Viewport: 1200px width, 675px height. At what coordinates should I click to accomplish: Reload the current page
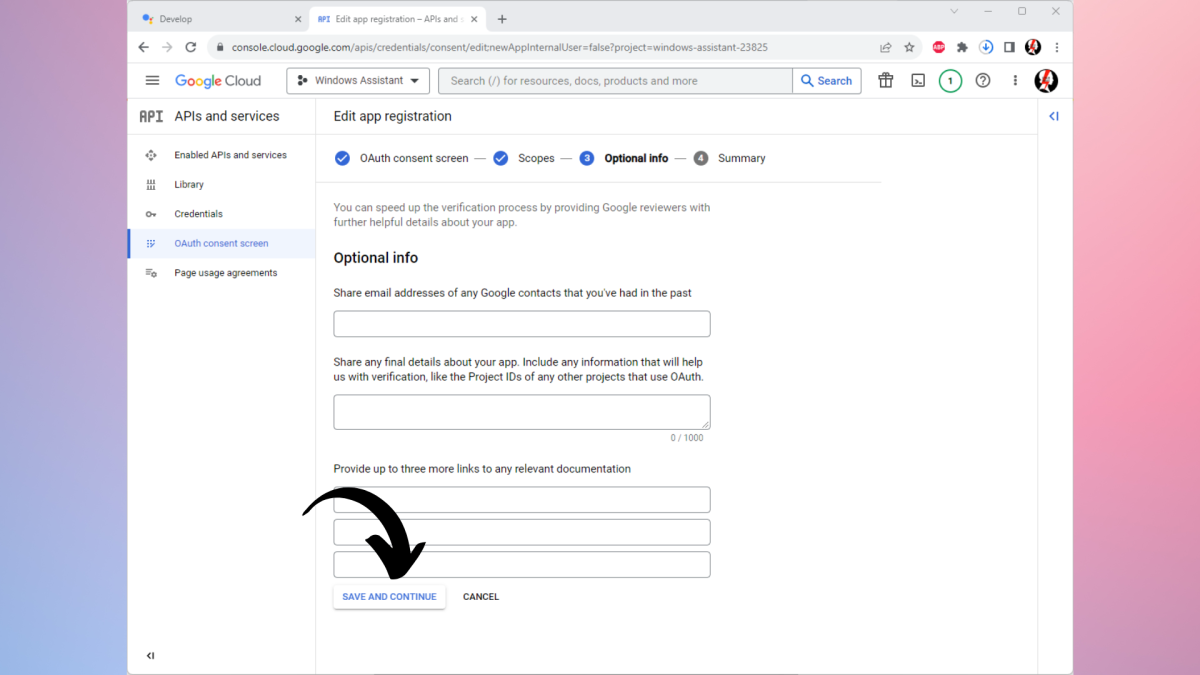coord(191,47)
